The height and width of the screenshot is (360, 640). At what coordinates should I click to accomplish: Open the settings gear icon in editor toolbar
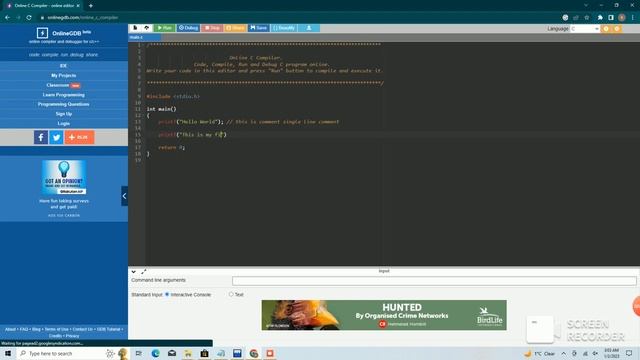[x=617, y=29]
